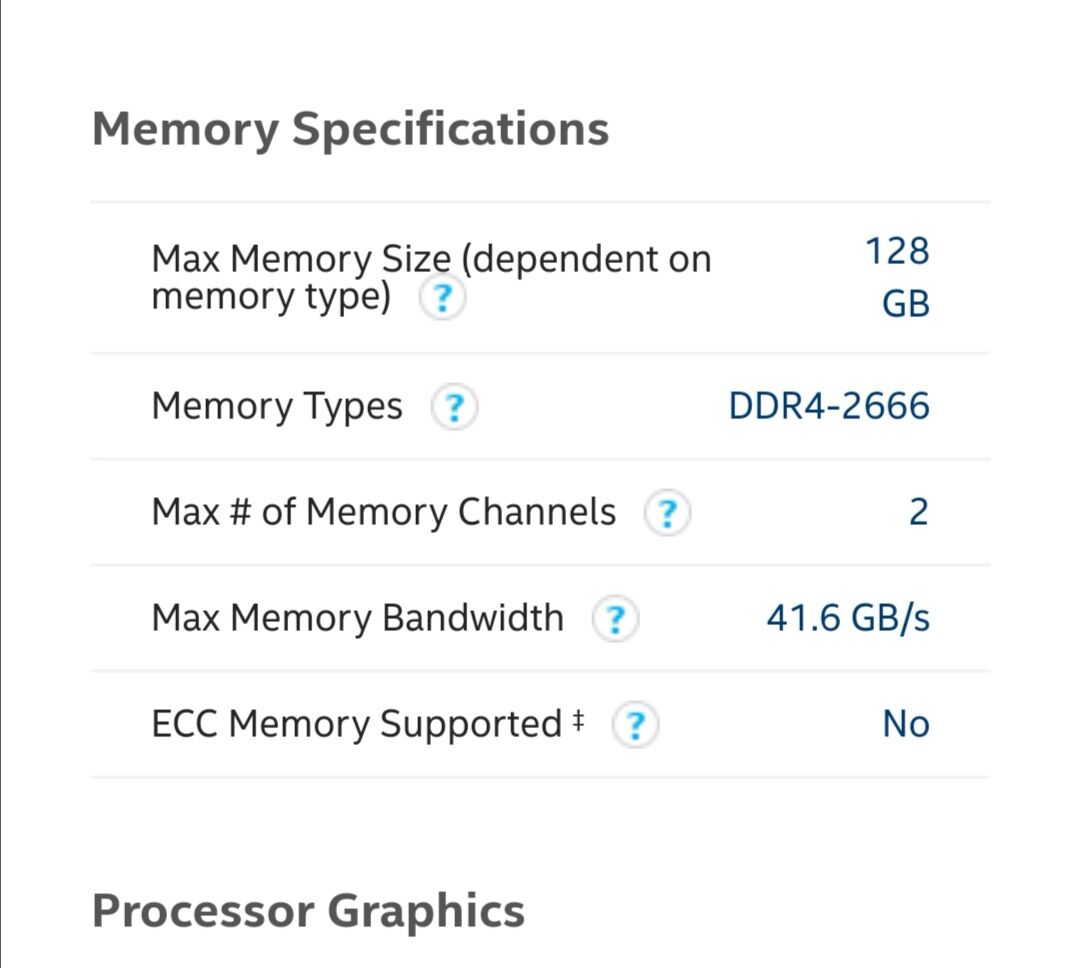
Task: Click the Max Memory Size label text
Action: coord(431,278)
